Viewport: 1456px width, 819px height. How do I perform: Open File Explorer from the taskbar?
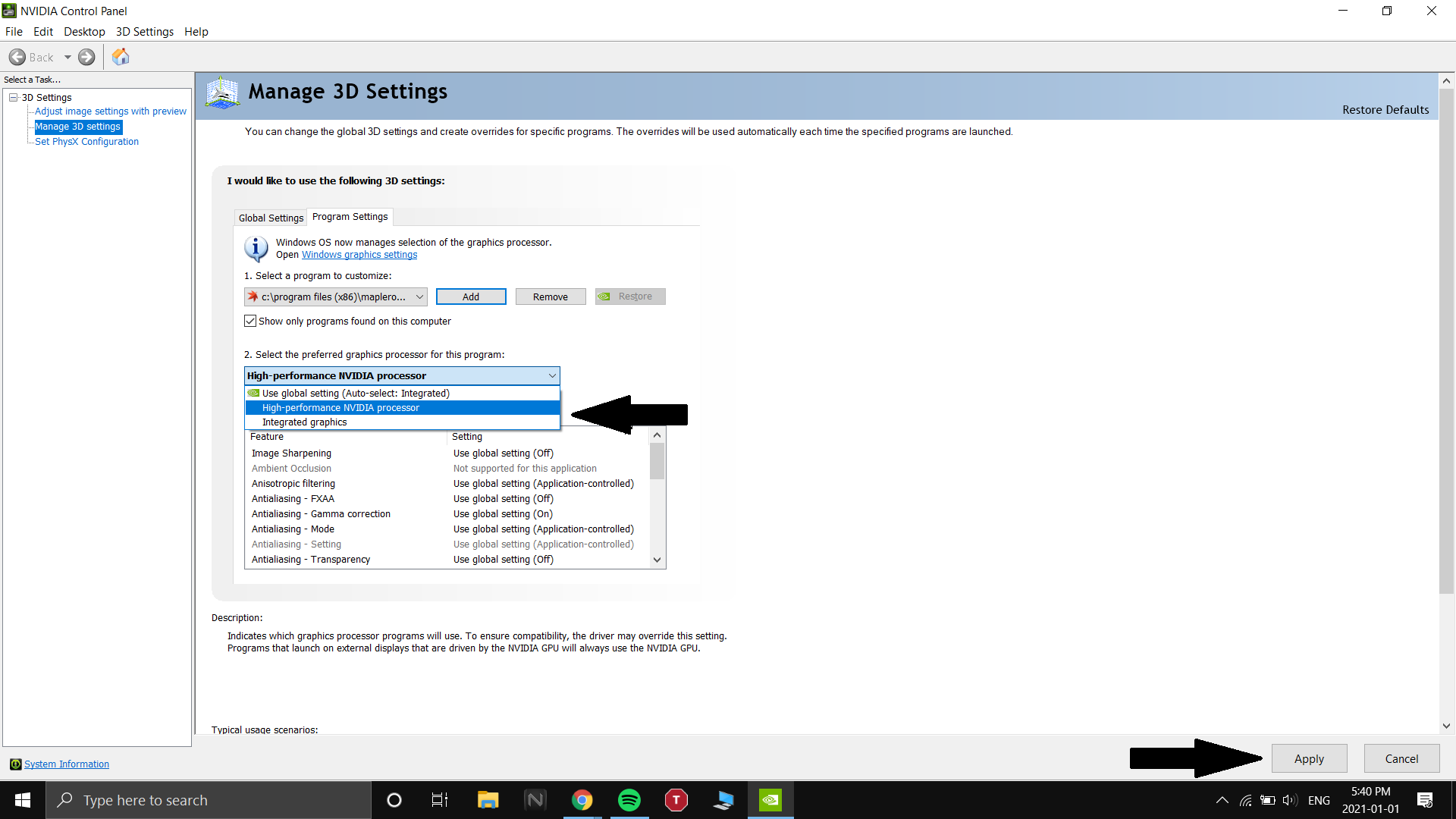[x=488, y=800]
